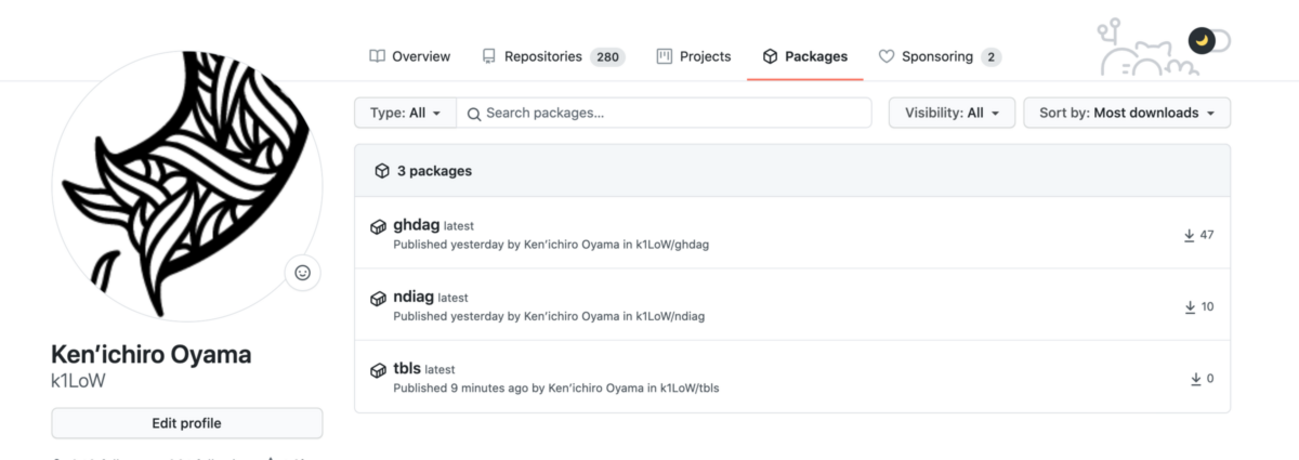Open the Sponsoring tab
Image resolution: width=1299 pixels, height=460 pixels.
coord(939,57)
